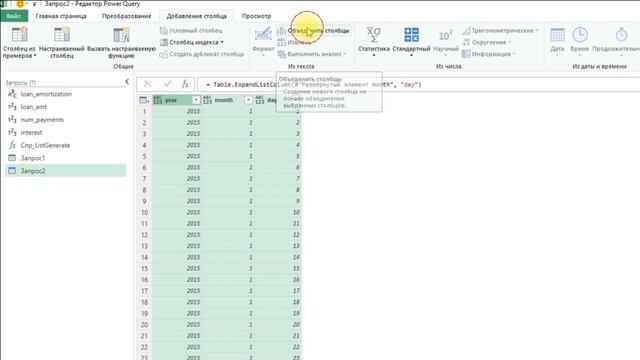Click into the formula bar
This screenshot has width=640, height=360.
(418, 84)
